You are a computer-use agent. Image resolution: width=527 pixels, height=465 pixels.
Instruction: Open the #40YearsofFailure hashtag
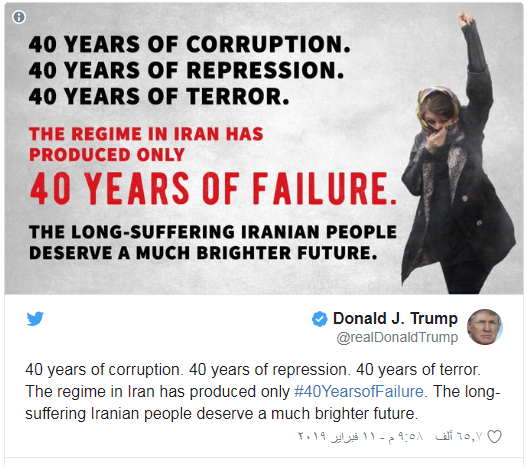click(x=359, y=391)
